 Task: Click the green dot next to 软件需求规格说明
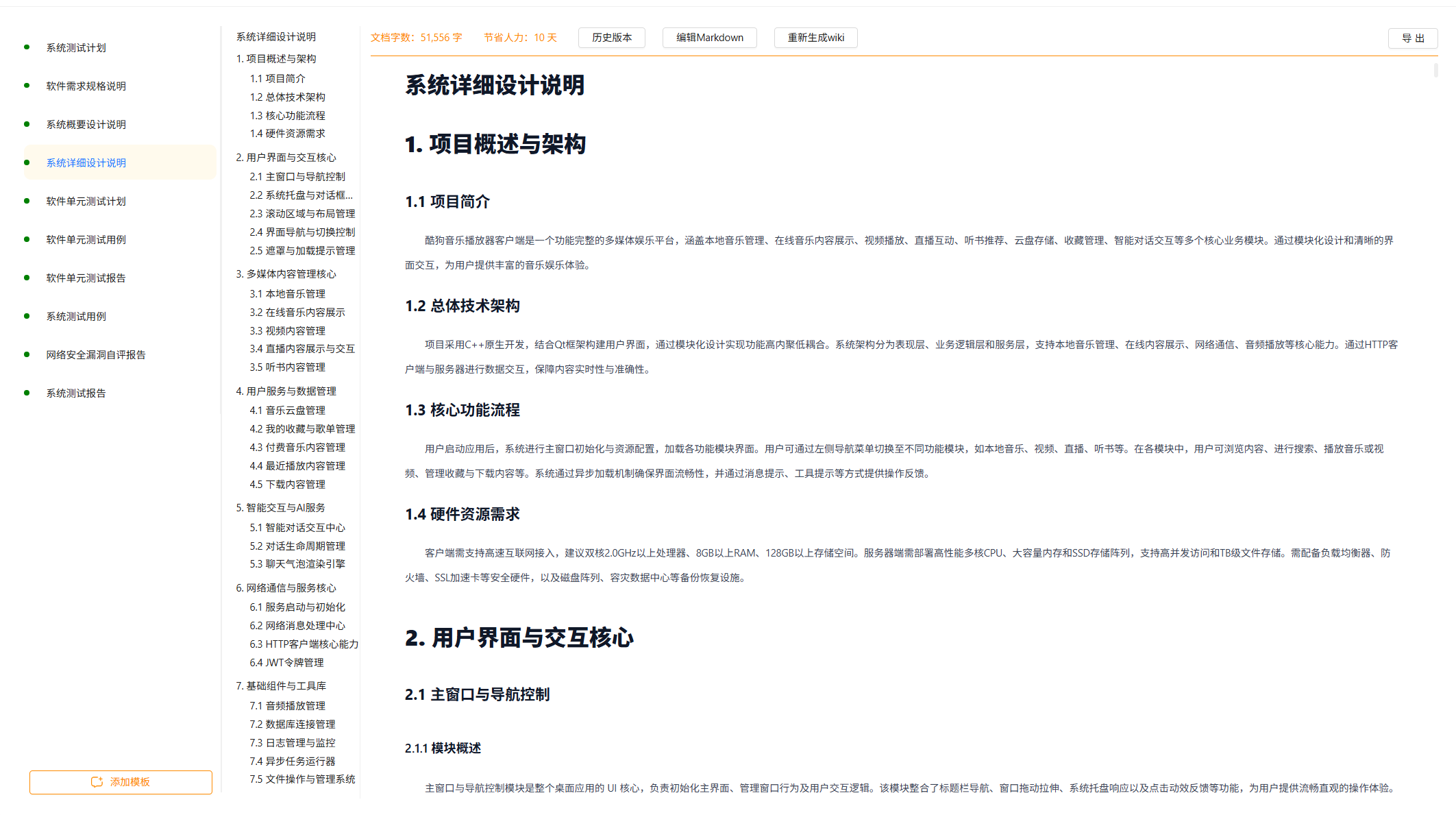(27, 86)
